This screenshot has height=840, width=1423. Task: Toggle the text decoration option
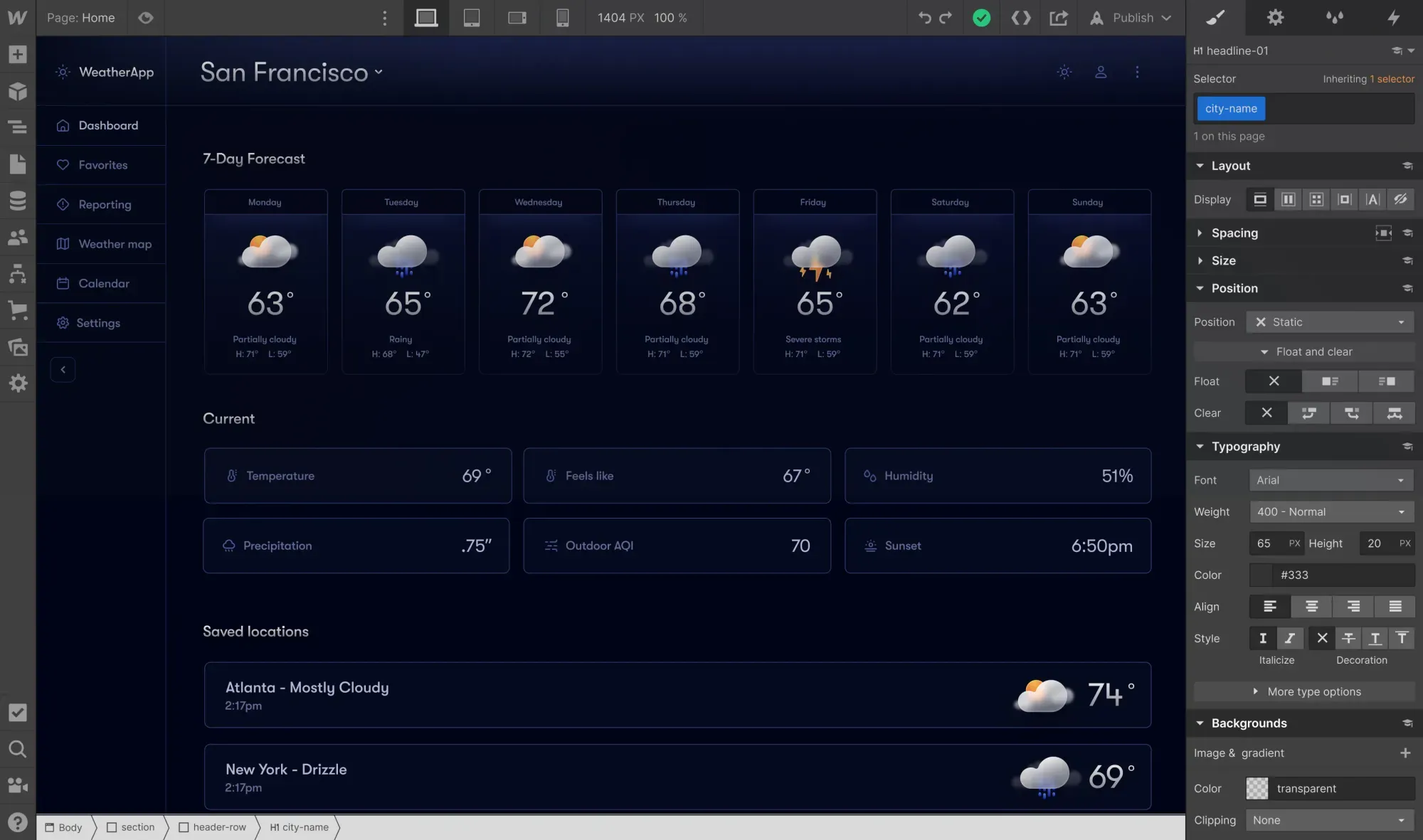(1323, 639)
